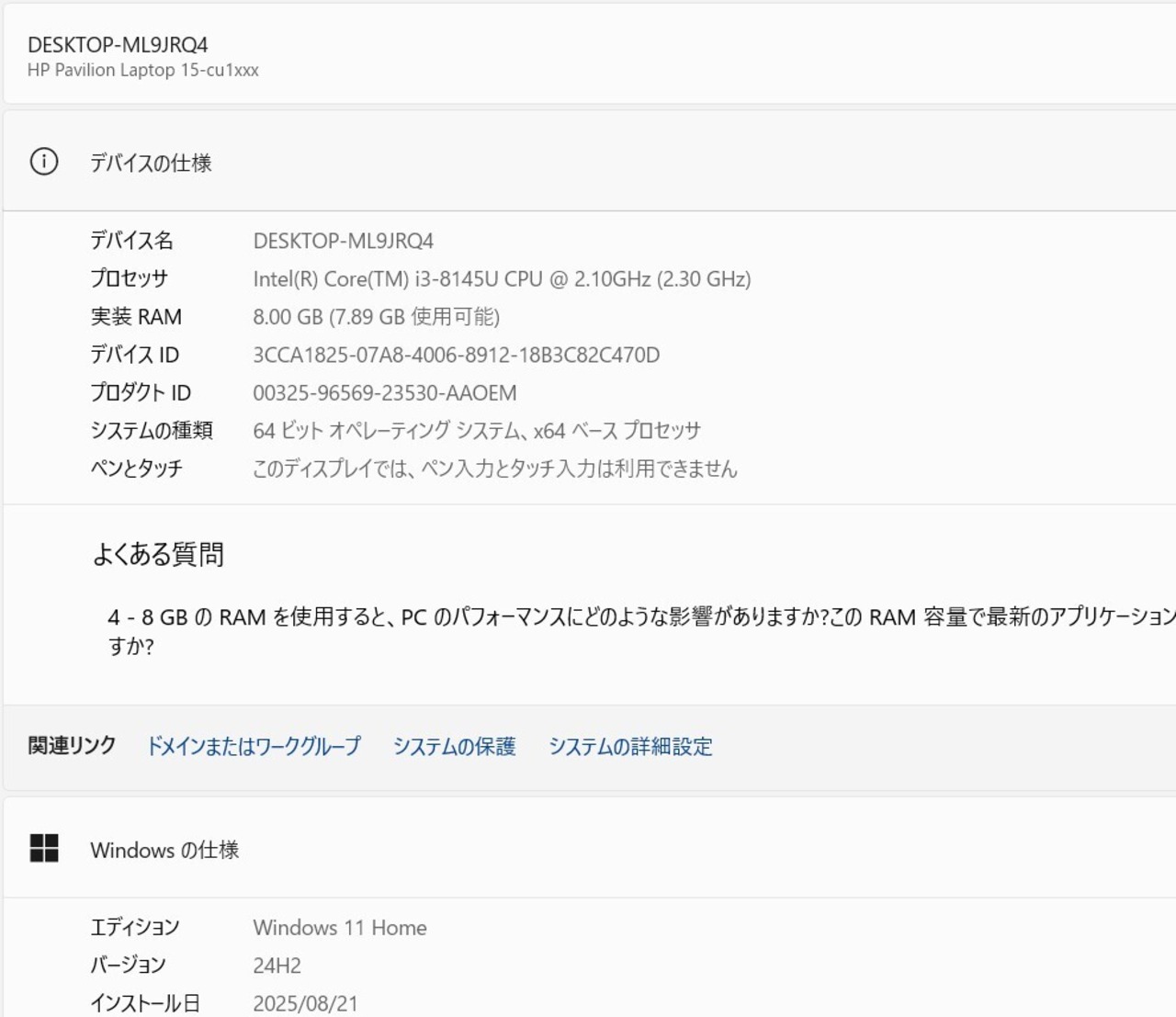Click the Windows logo beside Windows の仕様
The width and height of the screenshot is (1176, 1017).
tap(44, 848)
